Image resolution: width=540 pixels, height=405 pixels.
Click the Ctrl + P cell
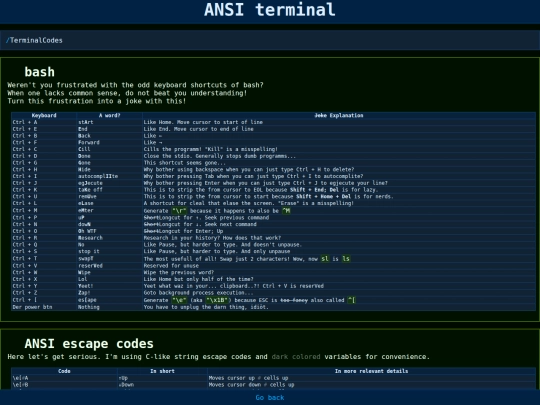[x=44, y=218]
